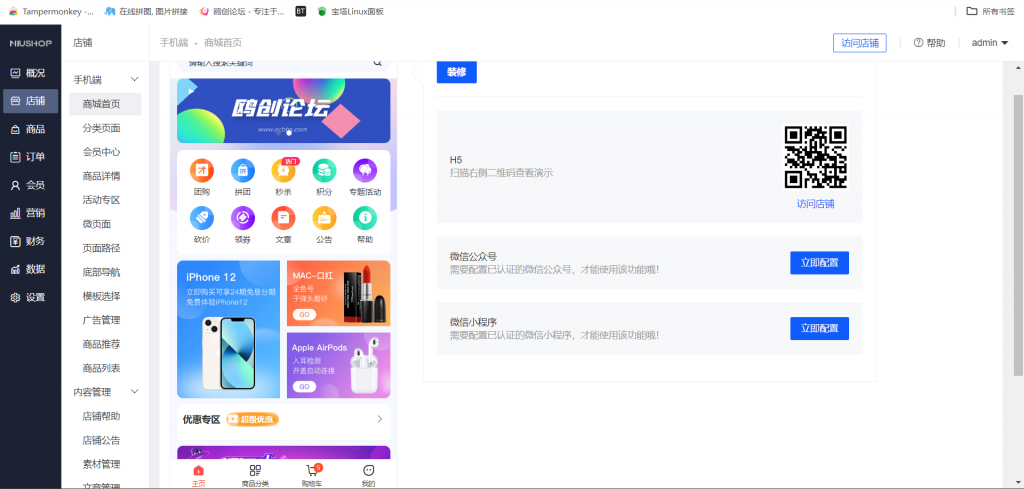The width and height of the screenshot is (1024, 489).
Task: Tap the 购物车 cart icon
Action: click(x=312, y=471)
